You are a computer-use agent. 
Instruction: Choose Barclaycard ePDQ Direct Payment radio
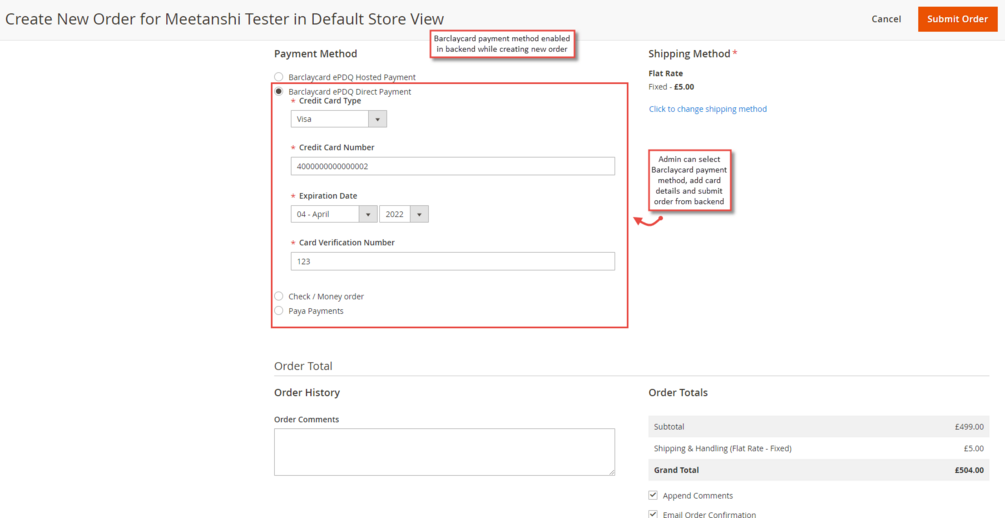tap(279, 91)
